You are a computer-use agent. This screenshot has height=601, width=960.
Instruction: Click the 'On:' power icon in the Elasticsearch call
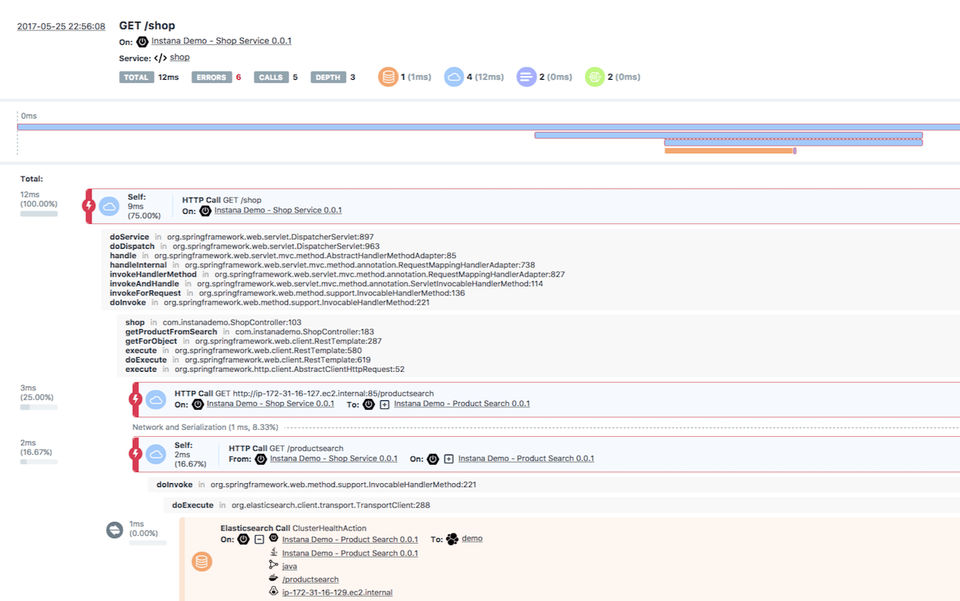tap(244, 539)
